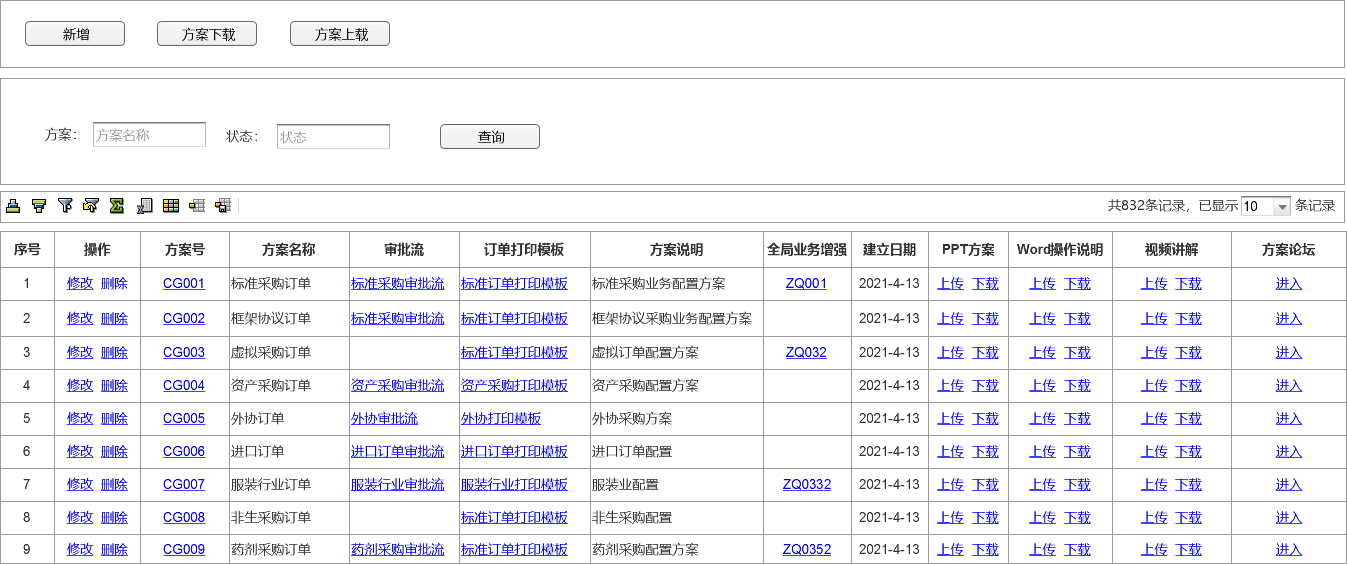Click the 序号 column header
Screen dimensions: 1347x564
tap(27, 250)
